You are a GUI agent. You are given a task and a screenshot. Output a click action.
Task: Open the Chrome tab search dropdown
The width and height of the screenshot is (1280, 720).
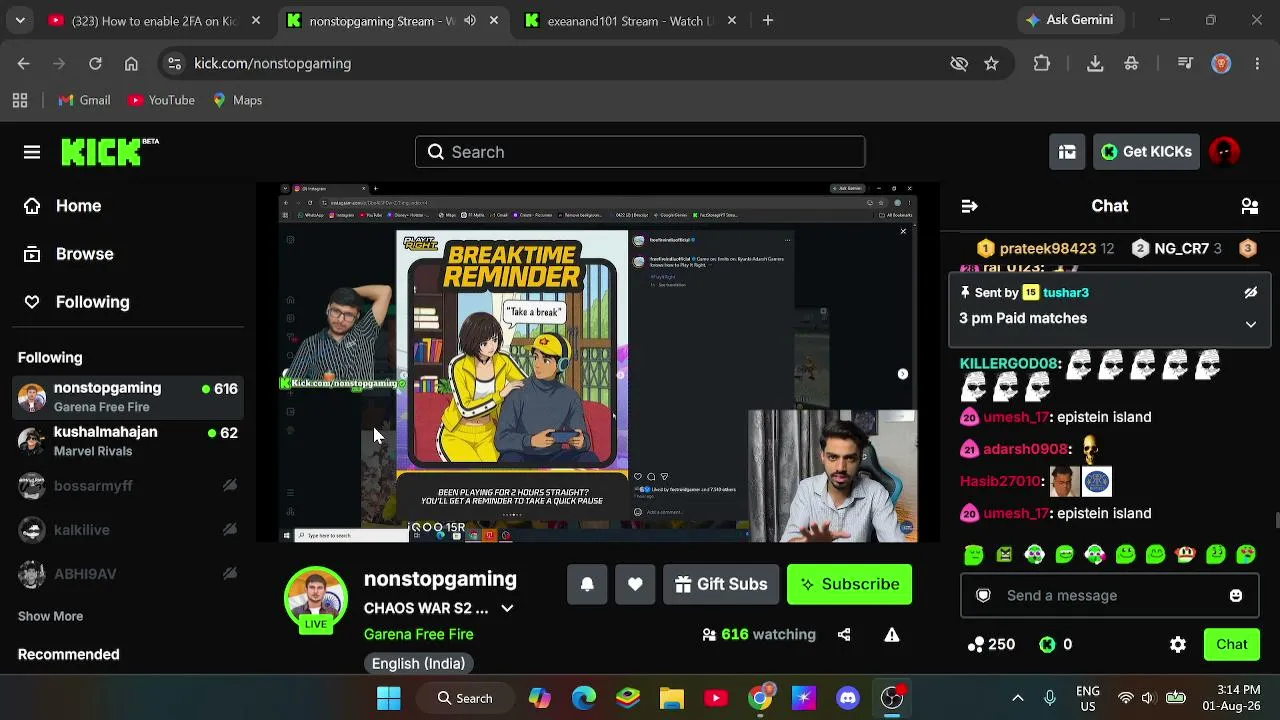[20, 20]
